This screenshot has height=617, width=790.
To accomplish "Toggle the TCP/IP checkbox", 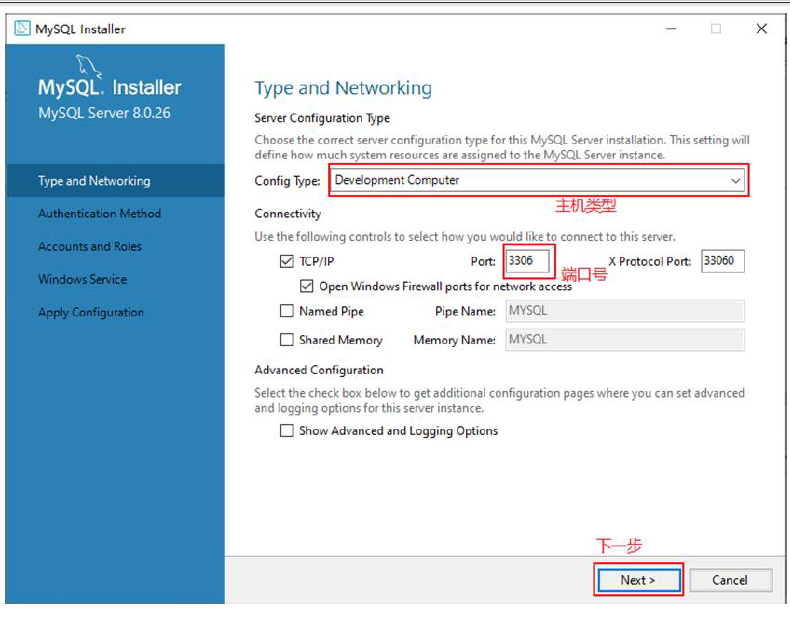I will point(287,261).
